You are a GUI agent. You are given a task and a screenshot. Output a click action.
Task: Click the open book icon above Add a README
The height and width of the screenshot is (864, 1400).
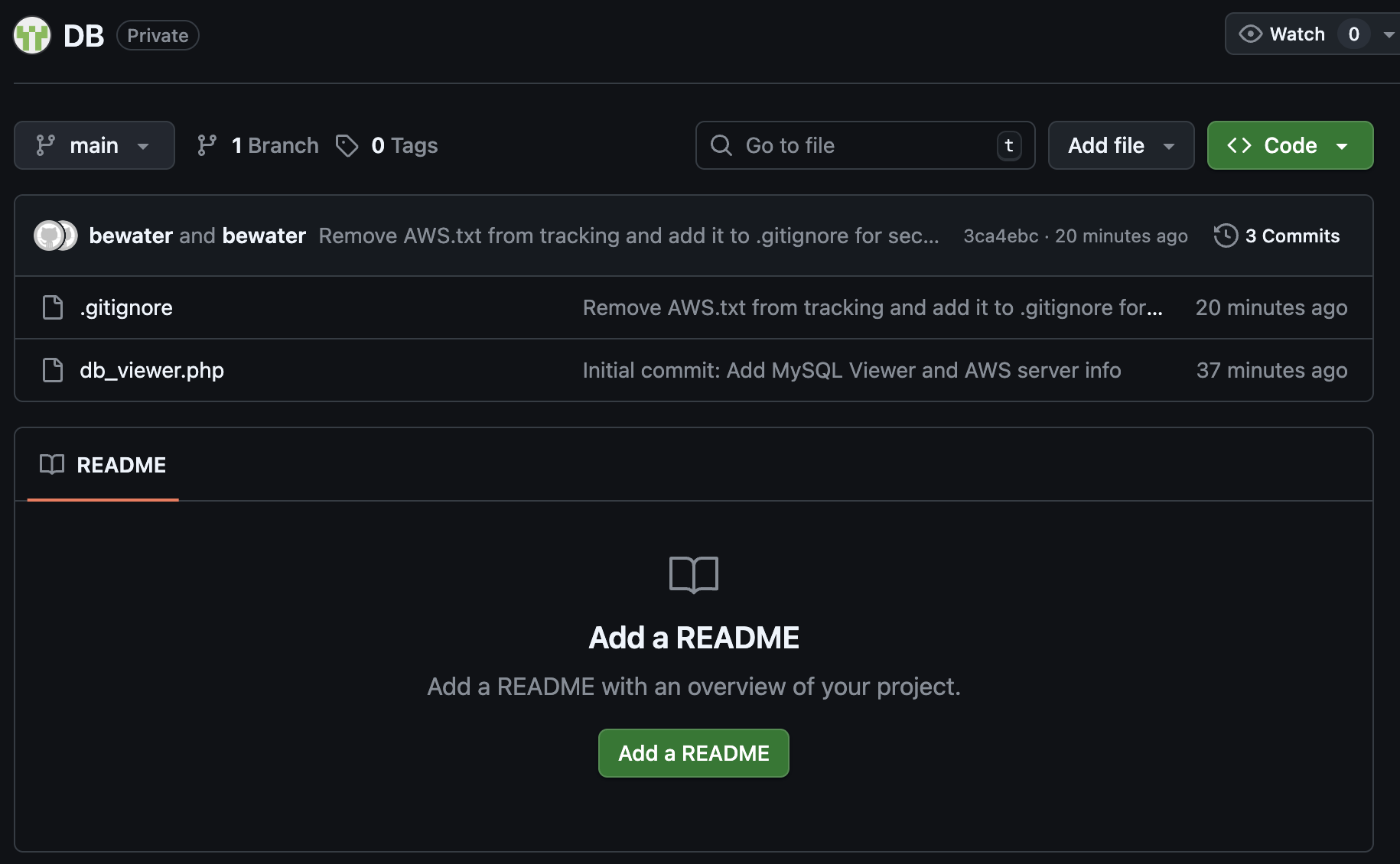(693, 574)
